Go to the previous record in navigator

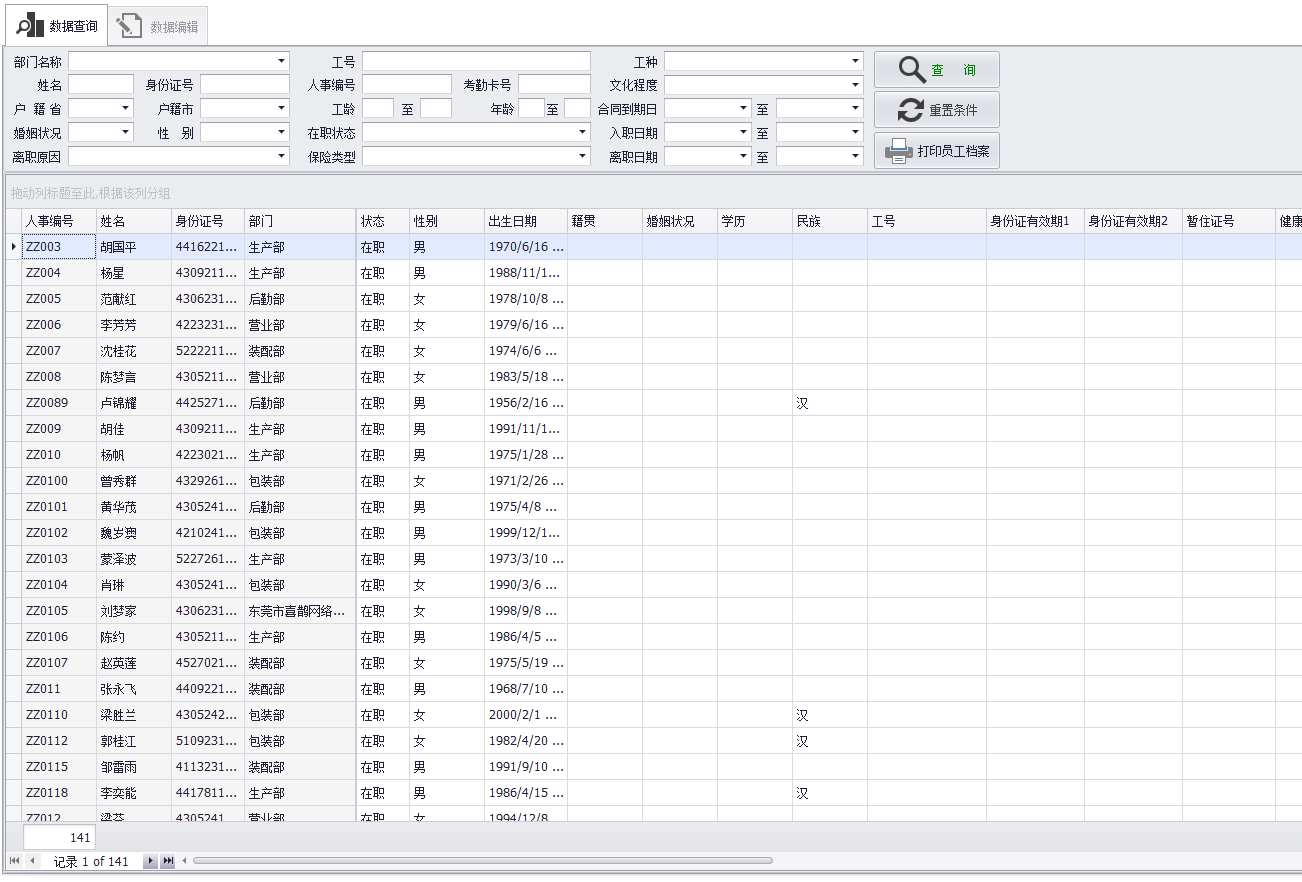click(32, 861)
